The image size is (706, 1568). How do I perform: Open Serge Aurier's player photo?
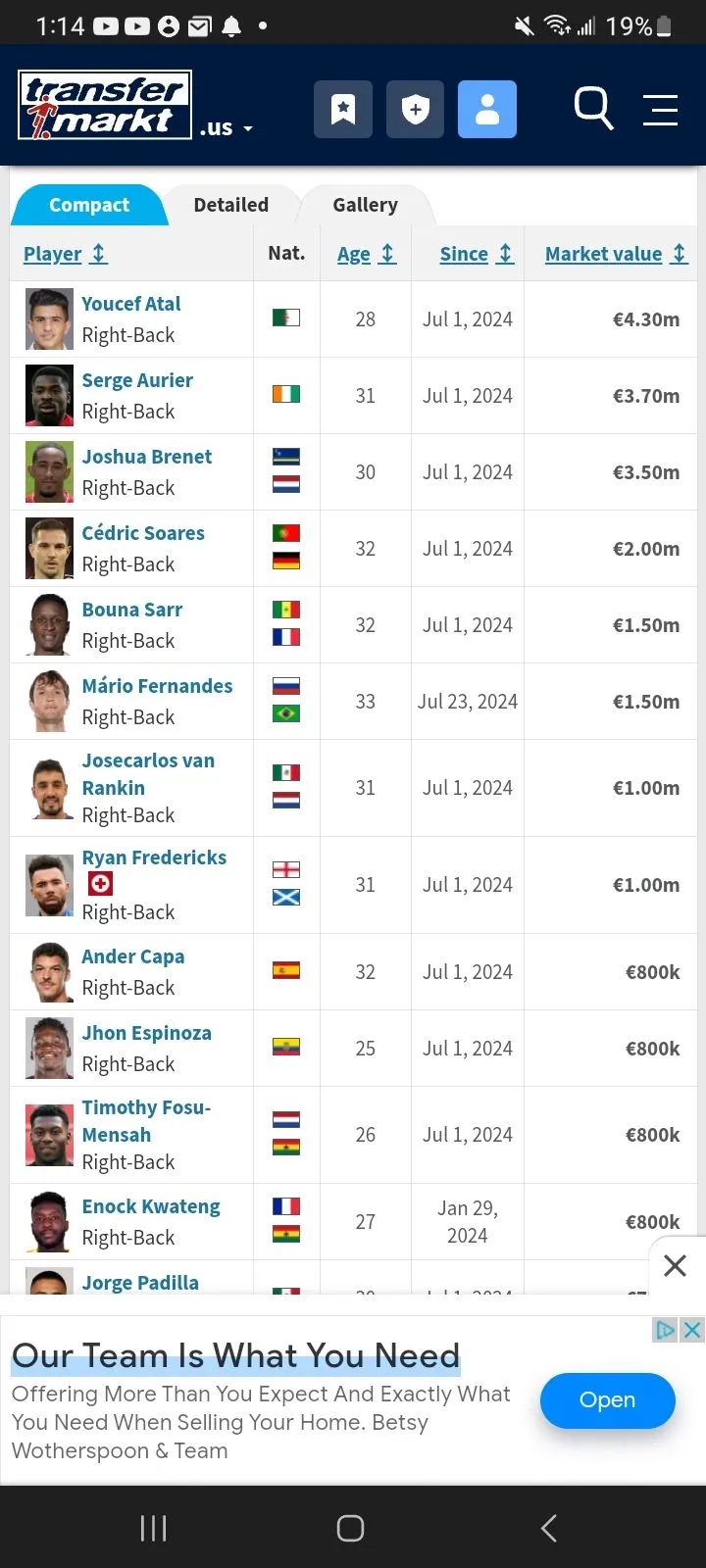point(49,396)
